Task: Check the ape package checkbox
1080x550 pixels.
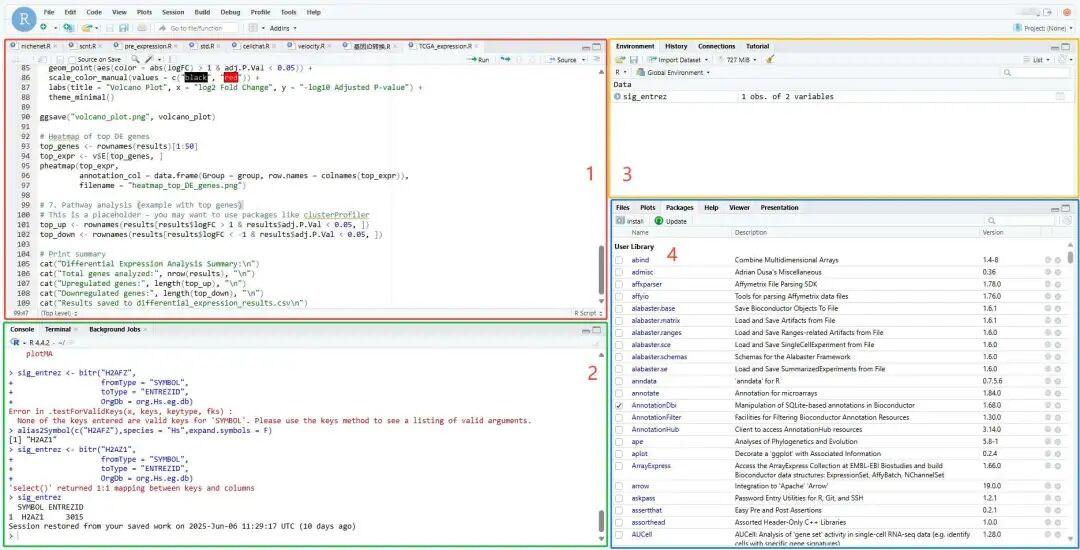Action: [x=619, y=441]
